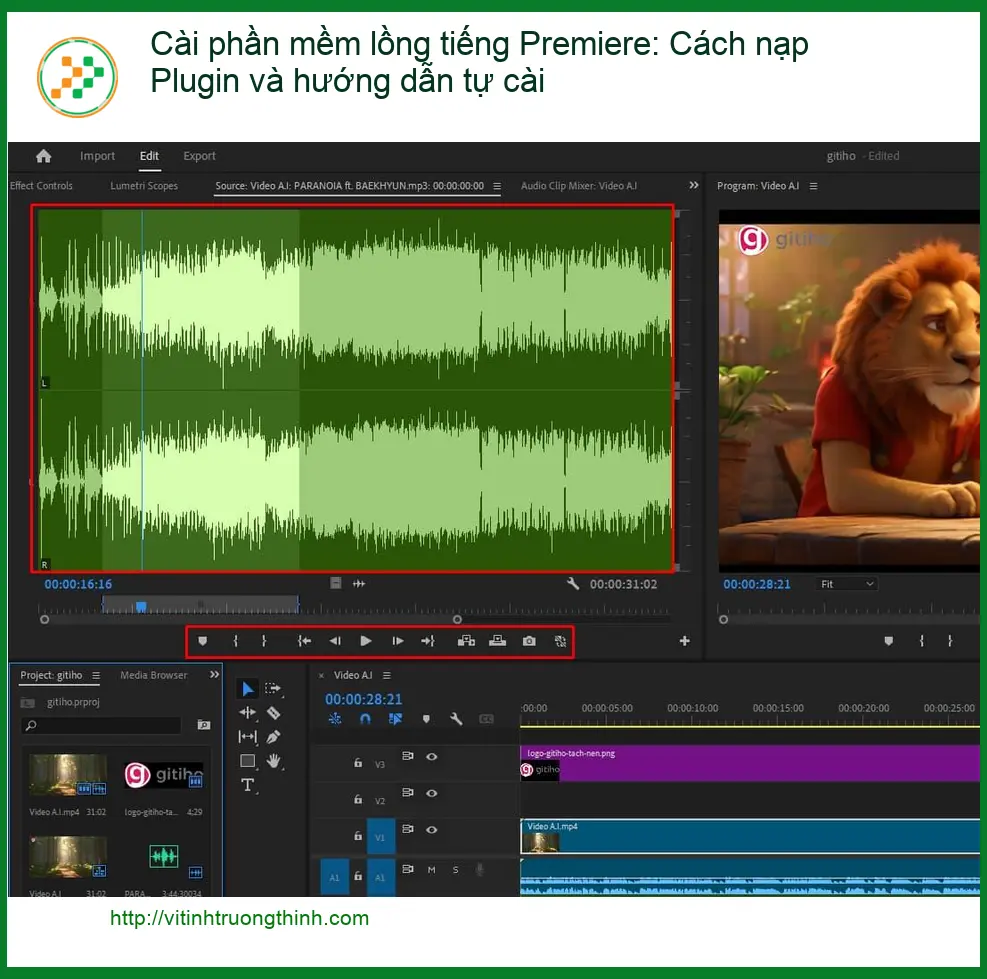Switch to Import workspace
The width and height of the screenshot is (987, 979).
pos(97,156)
